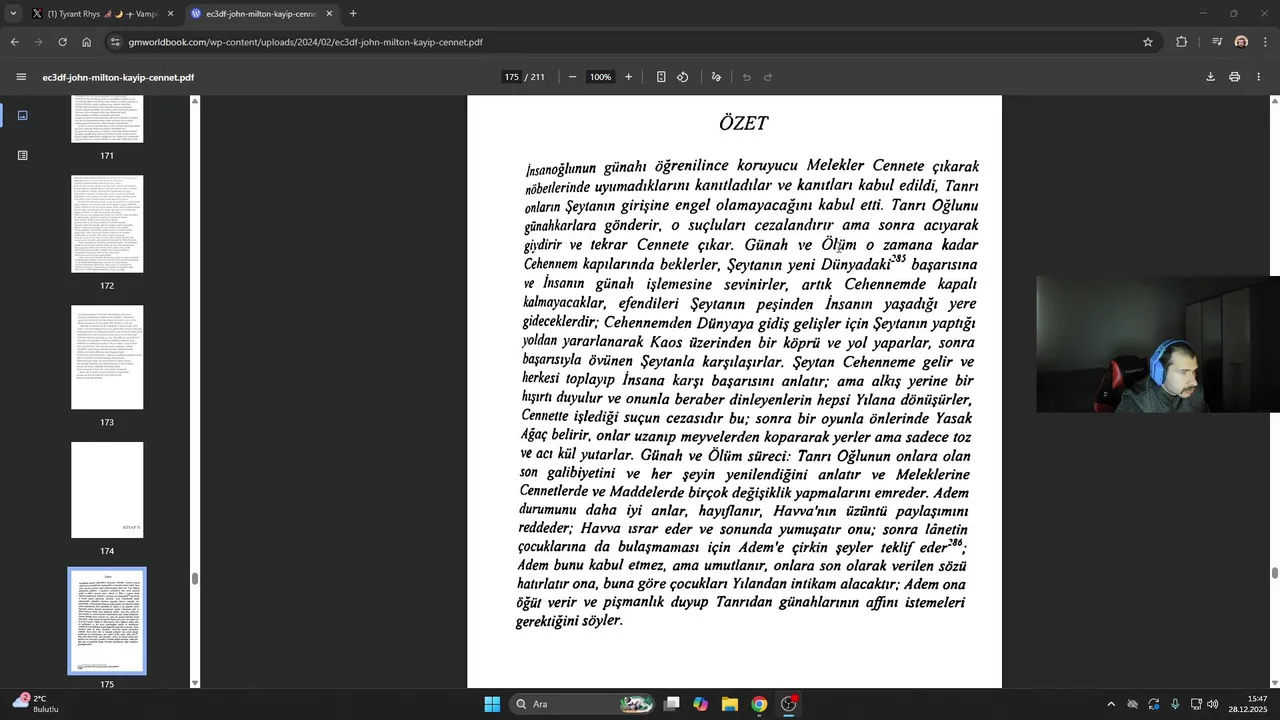View site information icon in address bar
The width and height of the screenshot is (1280, 720).
[x=116, y=42]
